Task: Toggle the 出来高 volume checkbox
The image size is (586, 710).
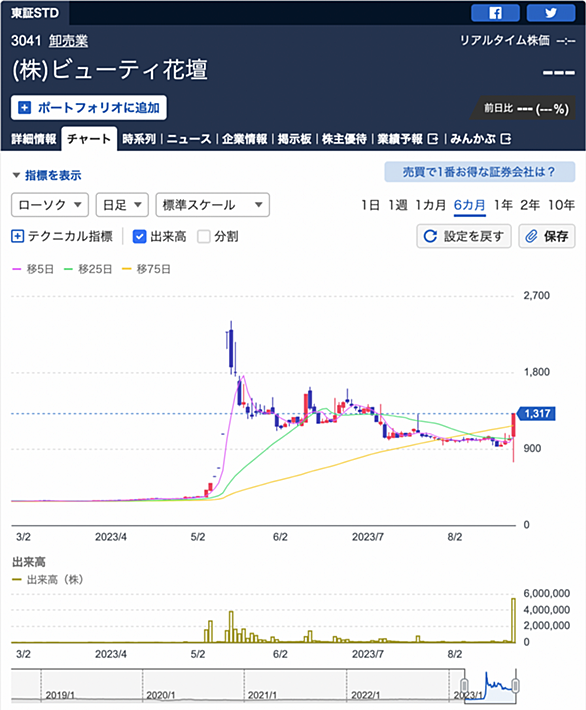Action: pos(139,236)
